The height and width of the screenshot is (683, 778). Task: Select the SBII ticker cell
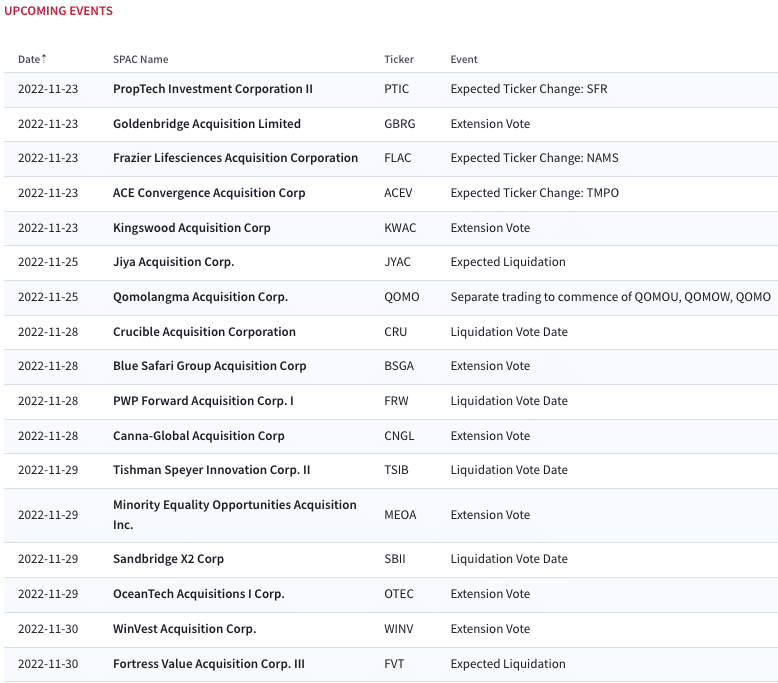click(394, 559)
